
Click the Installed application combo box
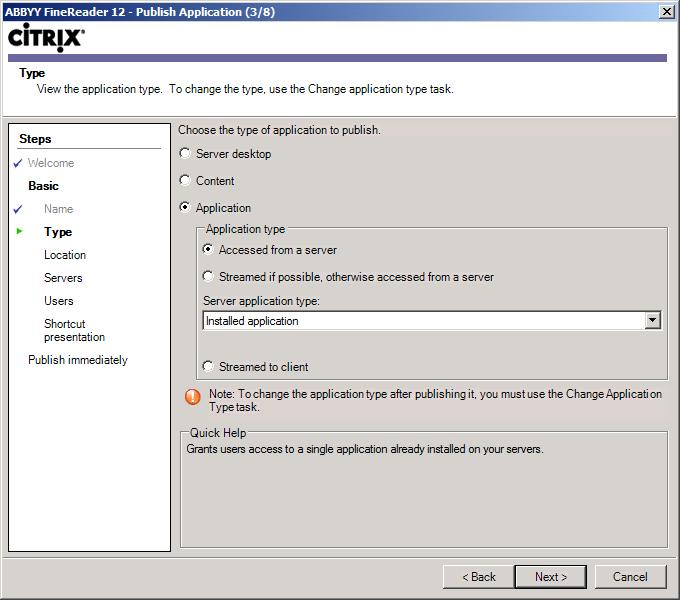(x=432, y=321)
